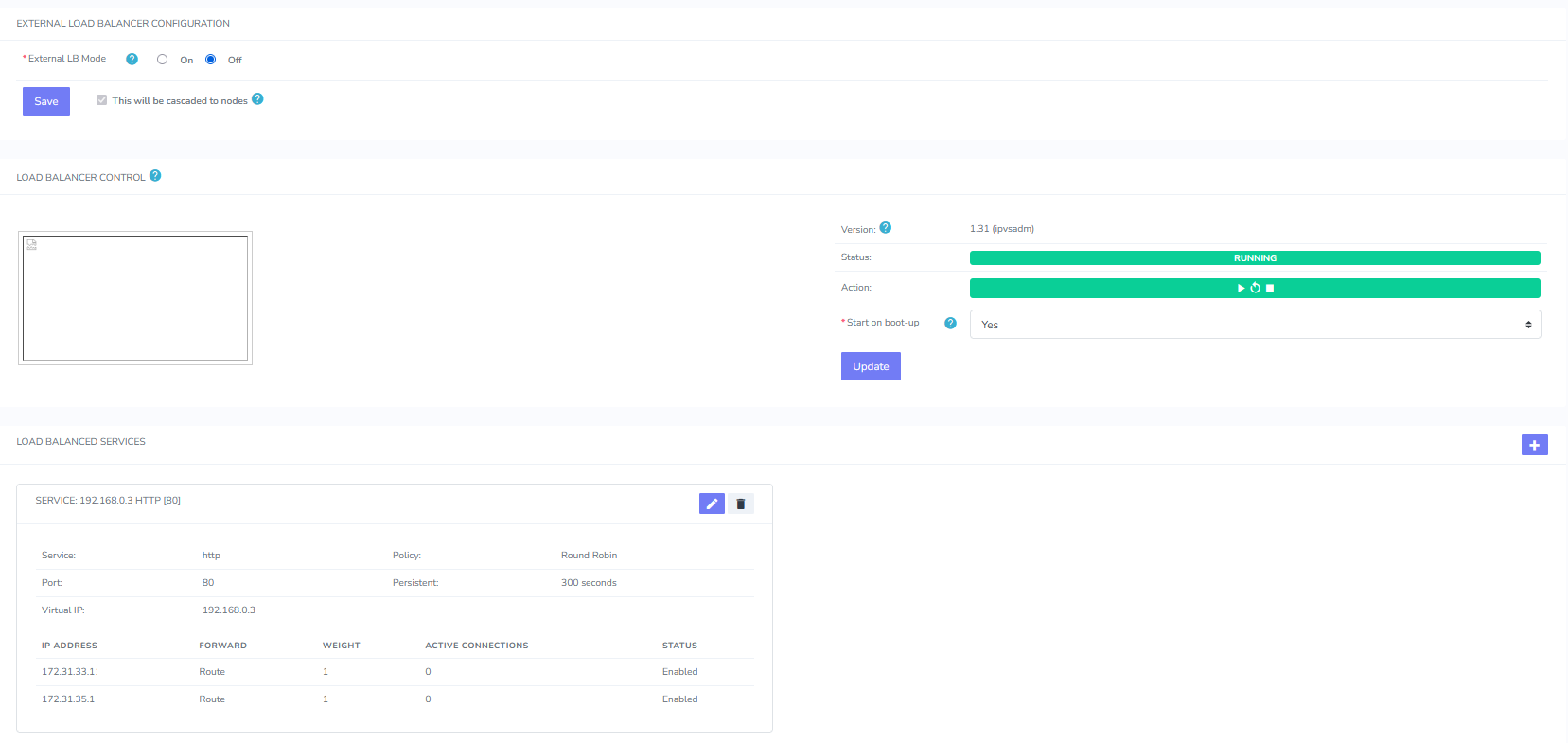Click help icon next to Version
Screen dimensions: 1568x743
(886, 227)
